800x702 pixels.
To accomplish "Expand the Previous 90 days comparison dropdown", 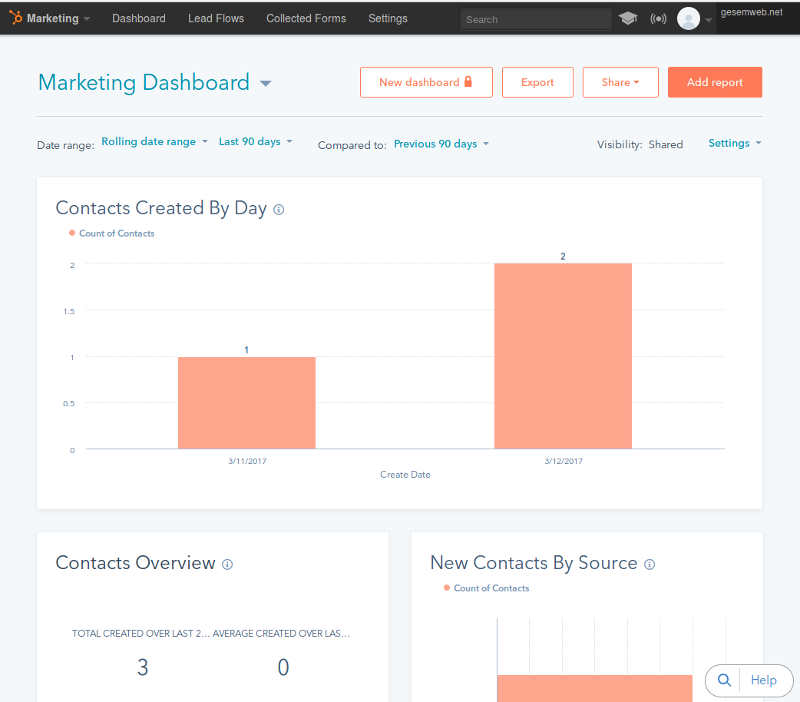I will 435,144.
